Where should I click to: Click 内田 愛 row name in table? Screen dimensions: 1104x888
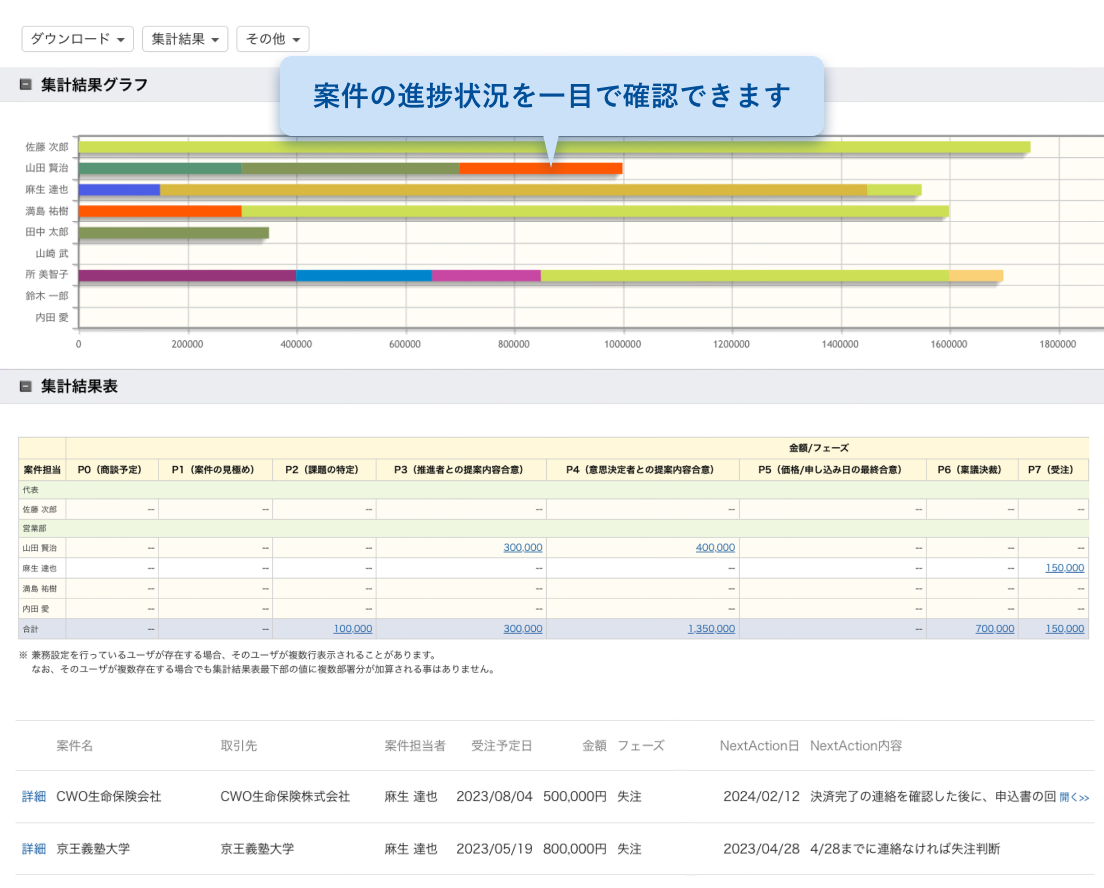point(35,608)
